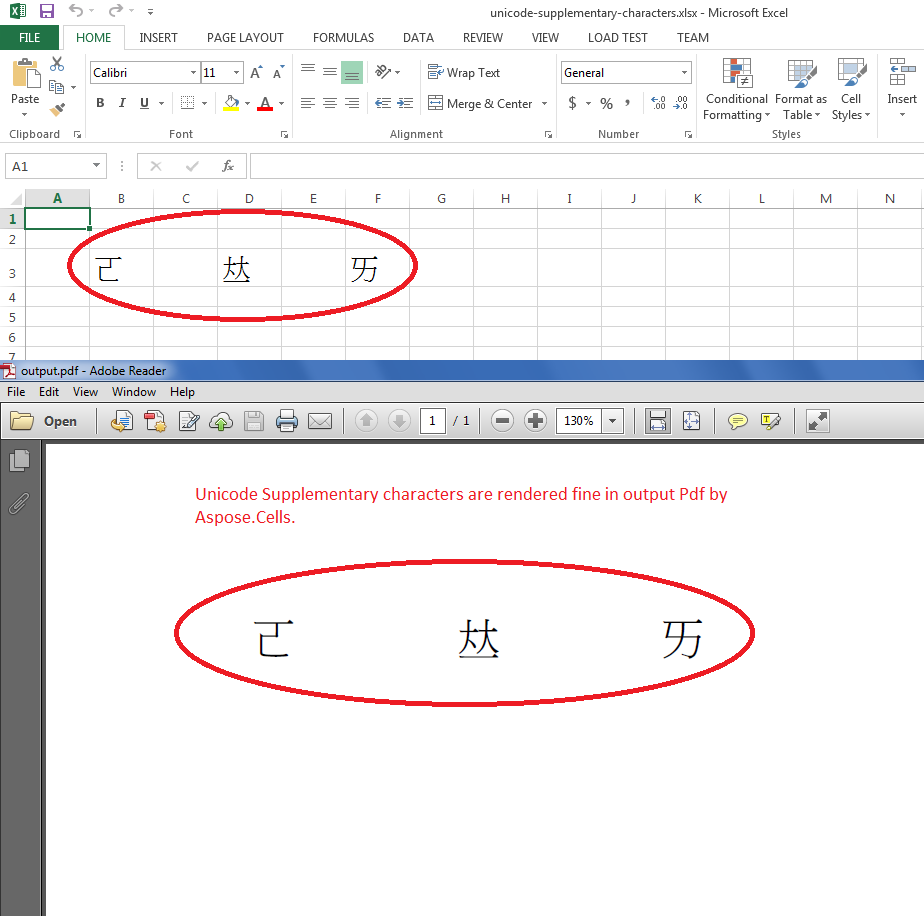Click the add sticky note comment icon
This screenshot has height=916, width=924.
738,421
